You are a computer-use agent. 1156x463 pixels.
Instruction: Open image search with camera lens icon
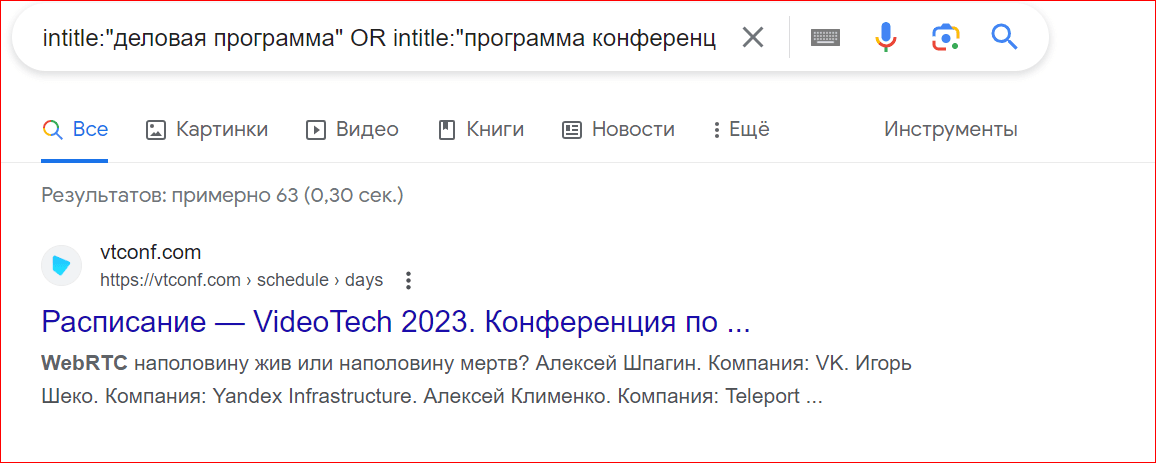pos(945,37)
